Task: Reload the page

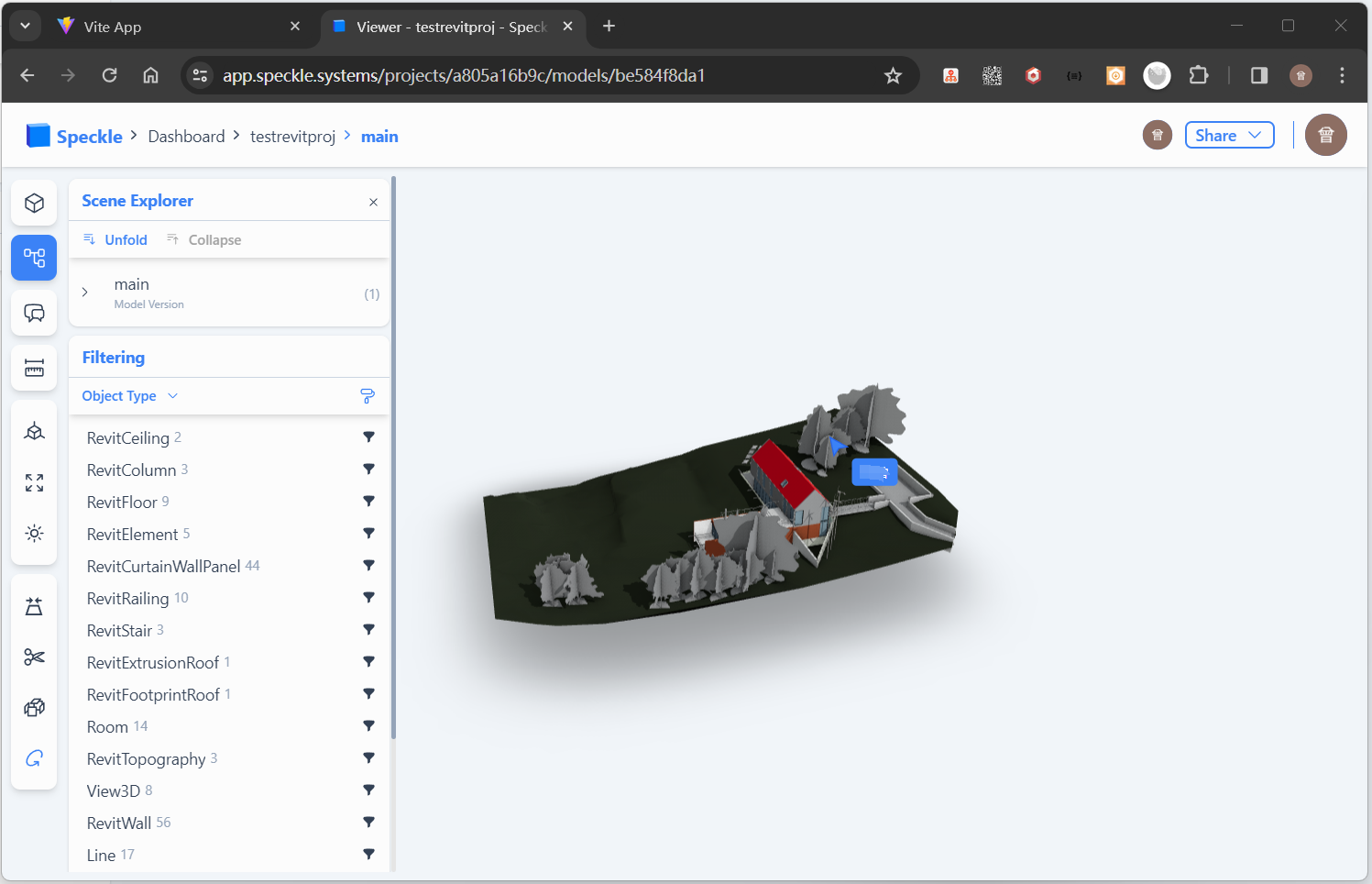Action: (109, 75)
